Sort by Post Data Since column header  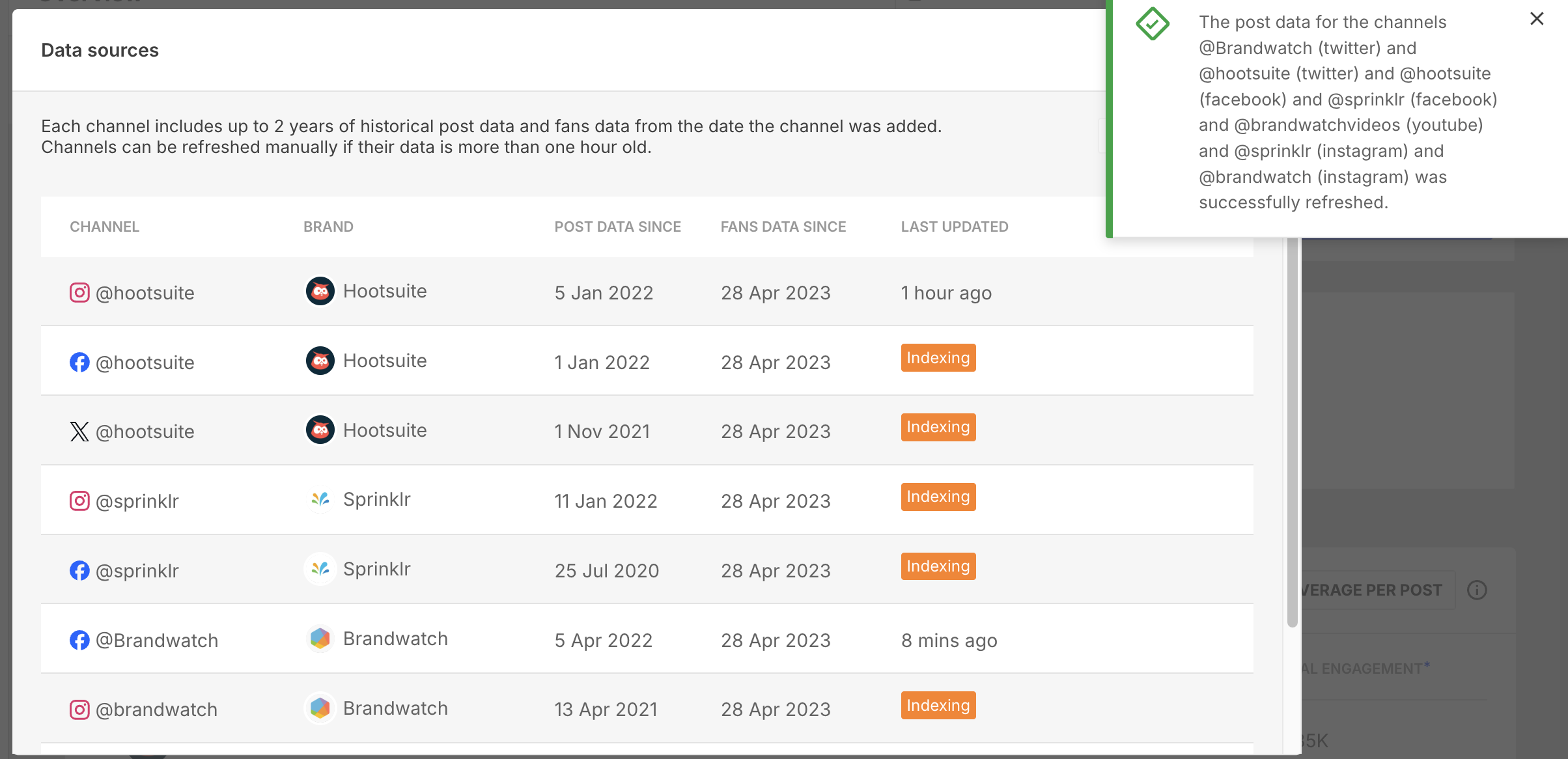[617, 227]
